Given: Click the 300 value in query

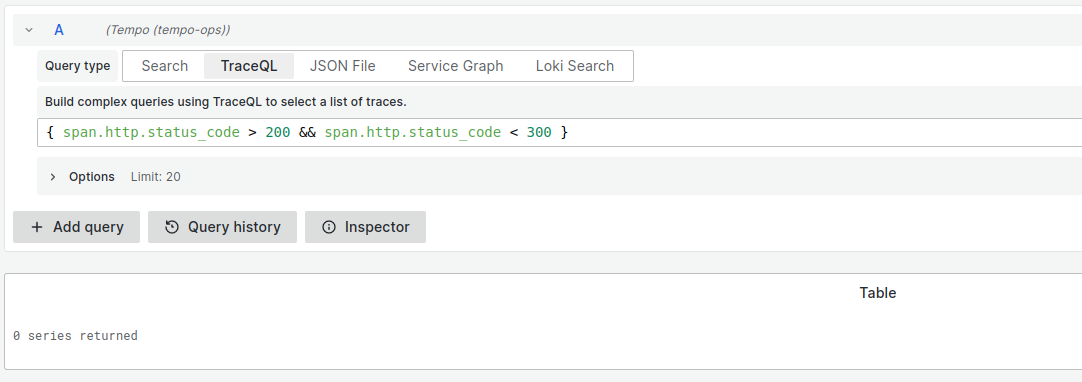Looking at the screenshot, I should pyautogui.click(x=539, y=132).
